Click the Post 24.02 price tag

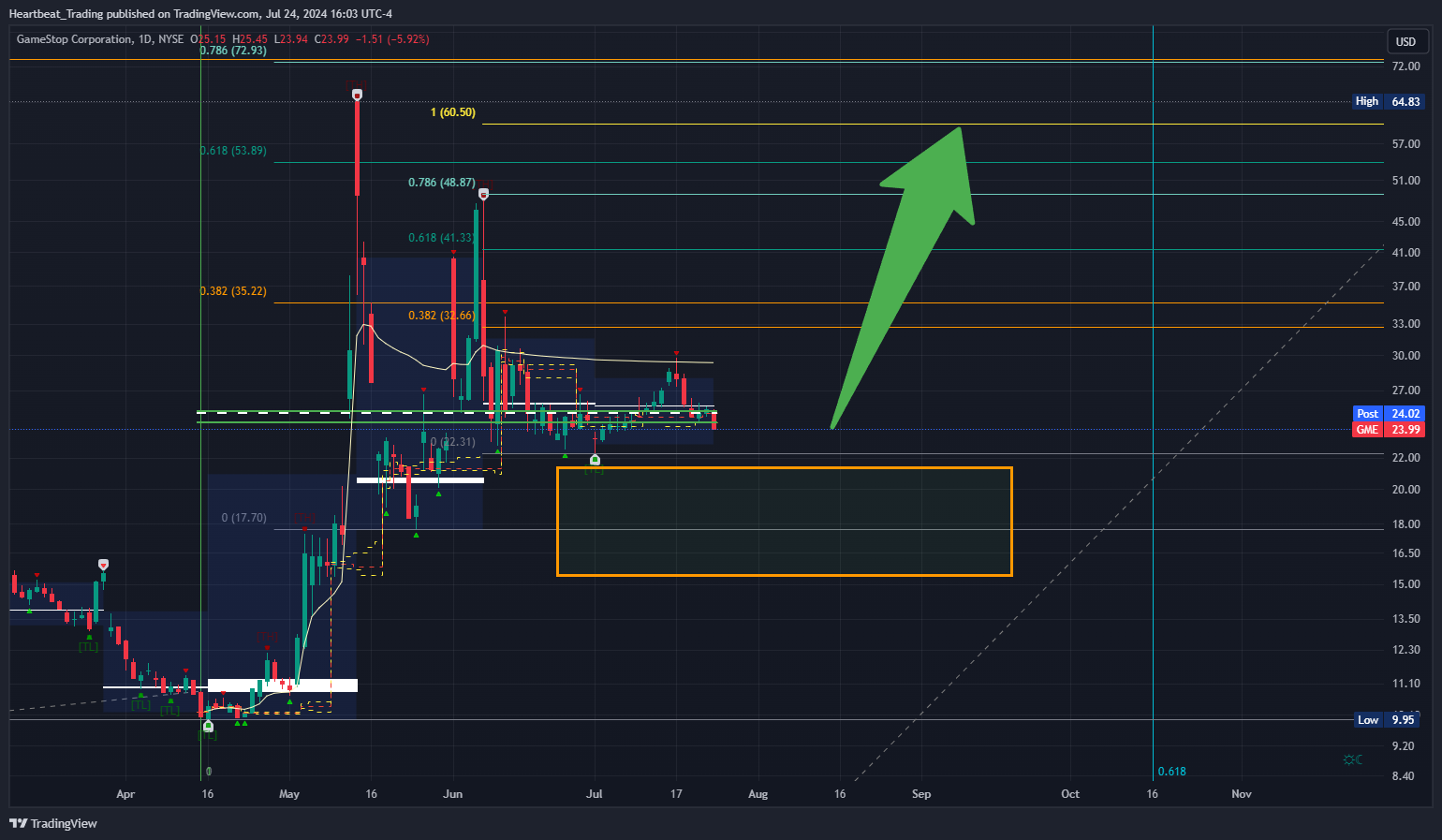(1389, 413)
